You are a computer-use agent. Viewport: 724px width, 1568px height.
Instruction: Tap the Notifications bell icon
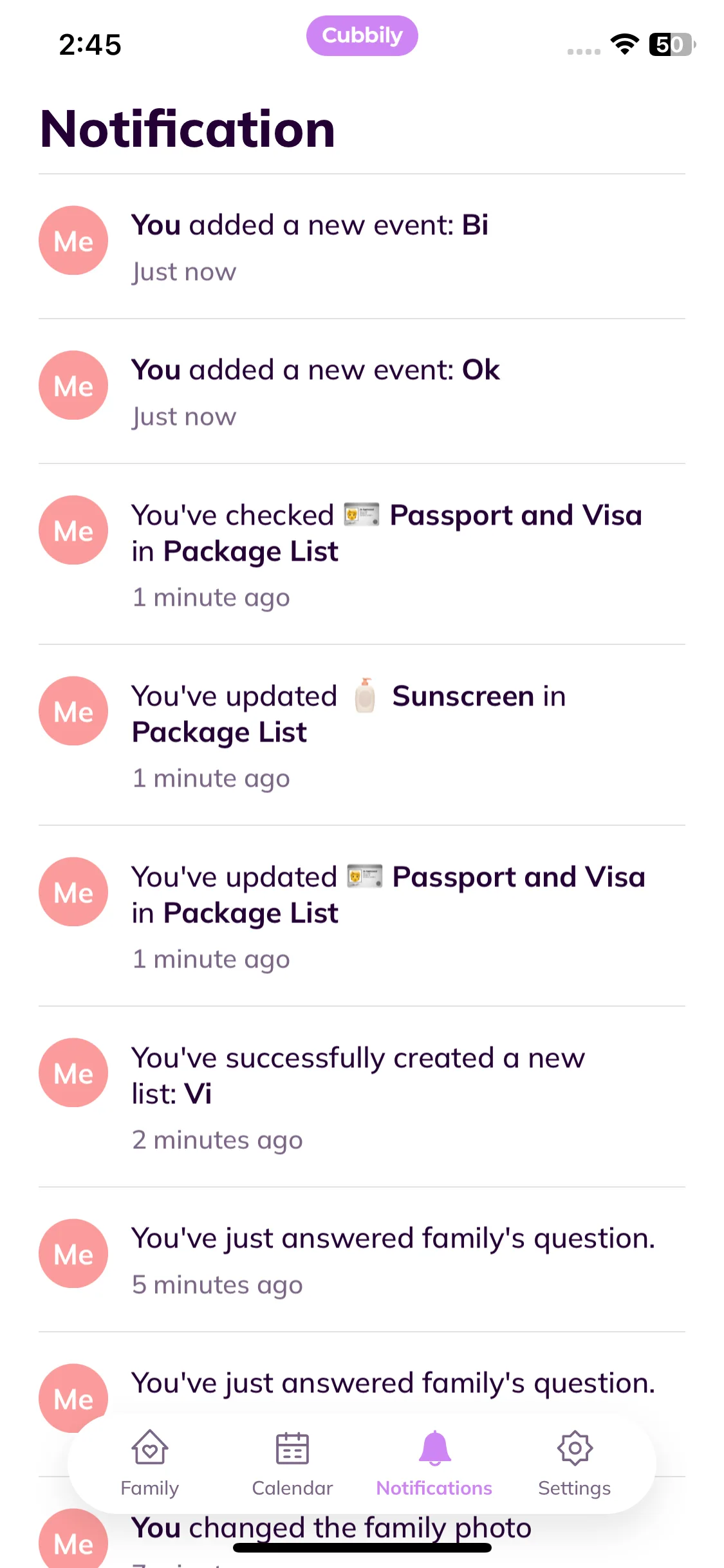[x=434, y=1449]
